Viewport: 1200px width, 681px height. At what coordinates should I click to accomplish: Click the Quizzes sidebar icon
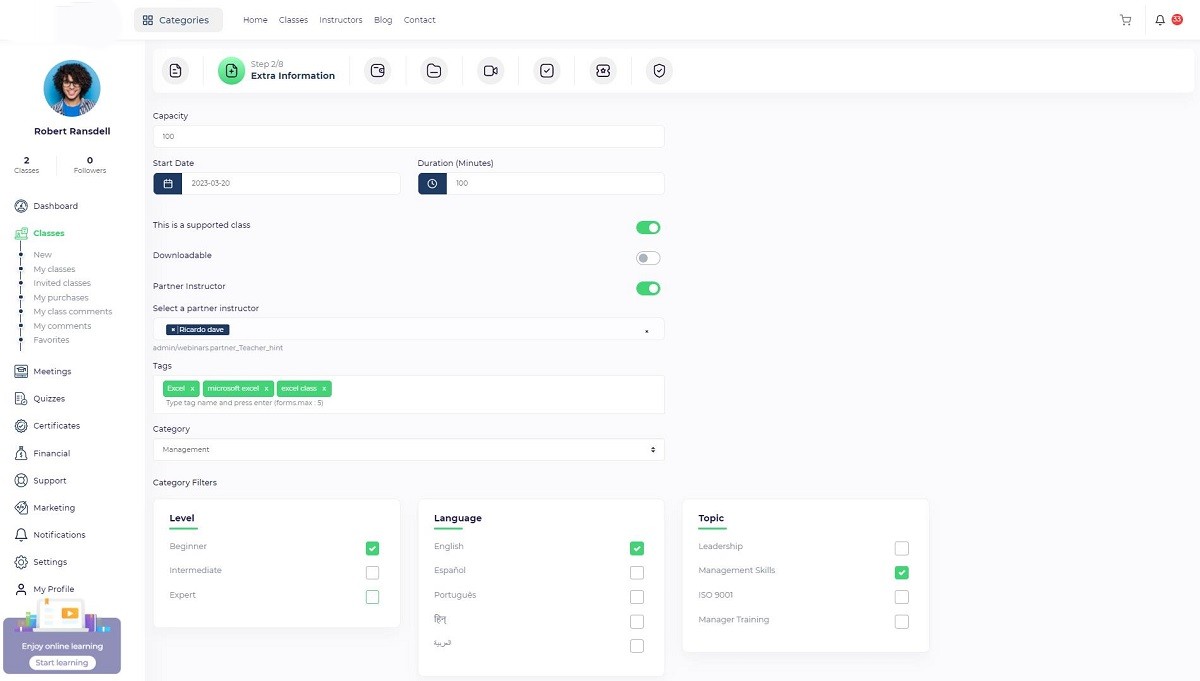(x=21, y=399)
